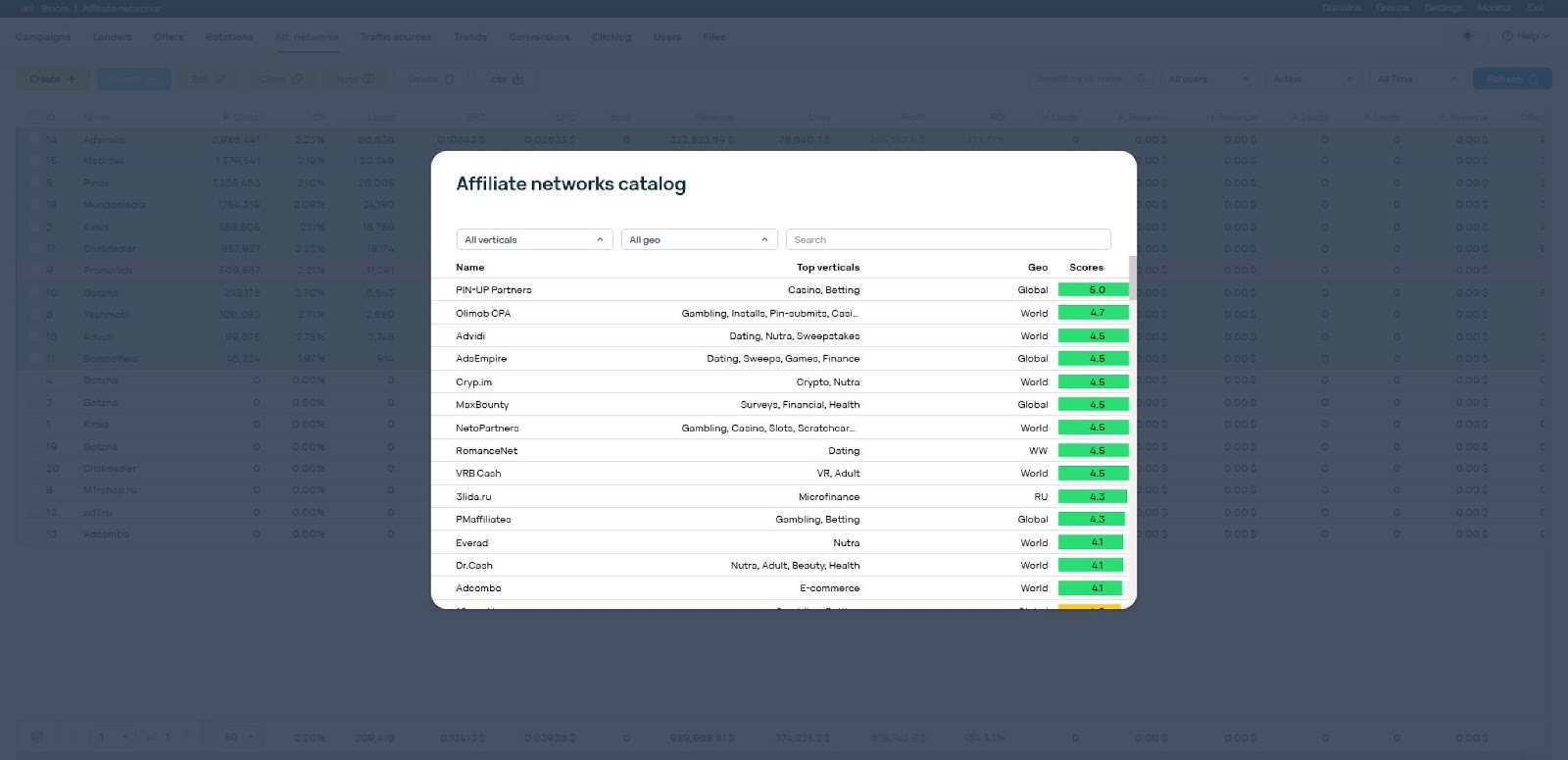Click the 4.7 score of Olimob CPA
This screenshot has width=1568, height=760.
[x=1094, y=313]
